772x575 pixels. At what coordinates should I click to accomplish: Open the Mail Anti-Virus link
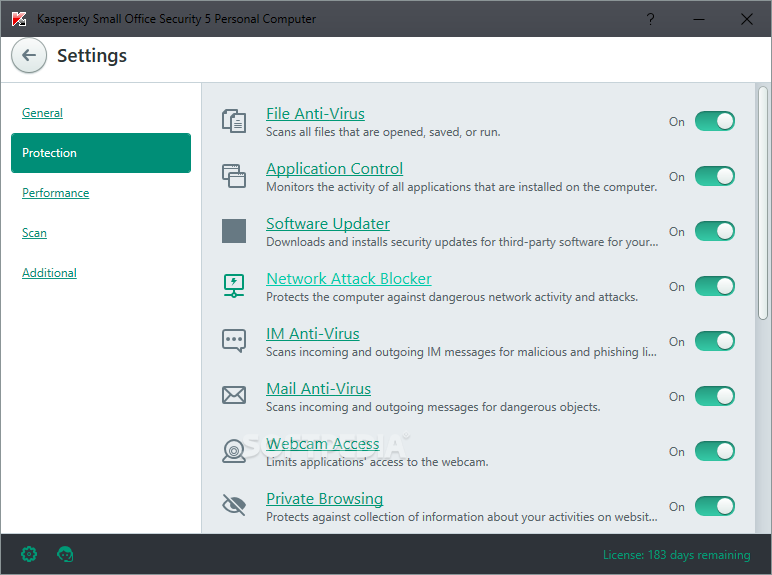(x=319, y=389)
